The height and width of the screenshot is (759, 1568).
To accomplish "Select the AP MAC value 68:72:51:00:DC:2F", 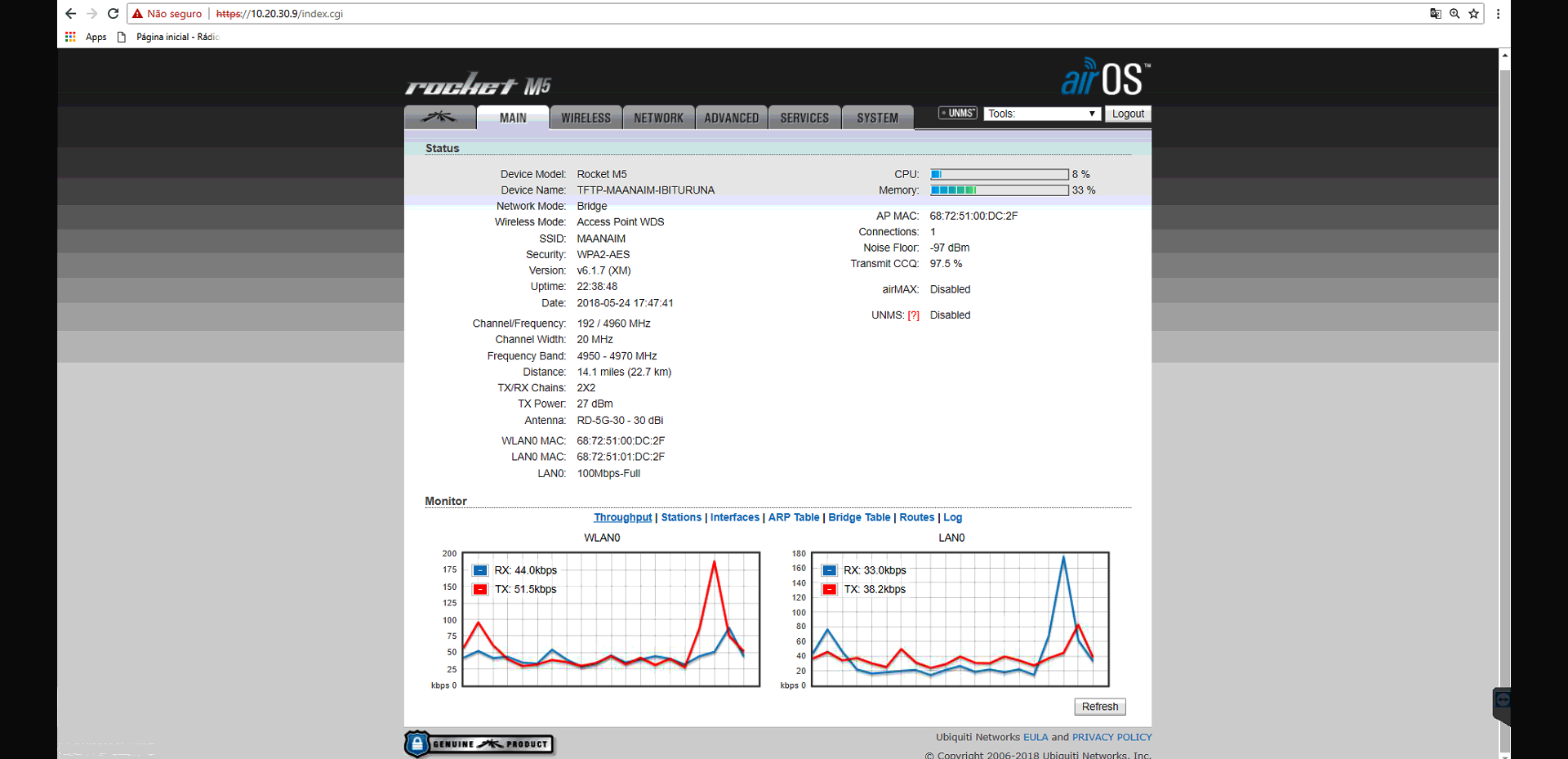I will pyautogui.click(x=973, y=216).
